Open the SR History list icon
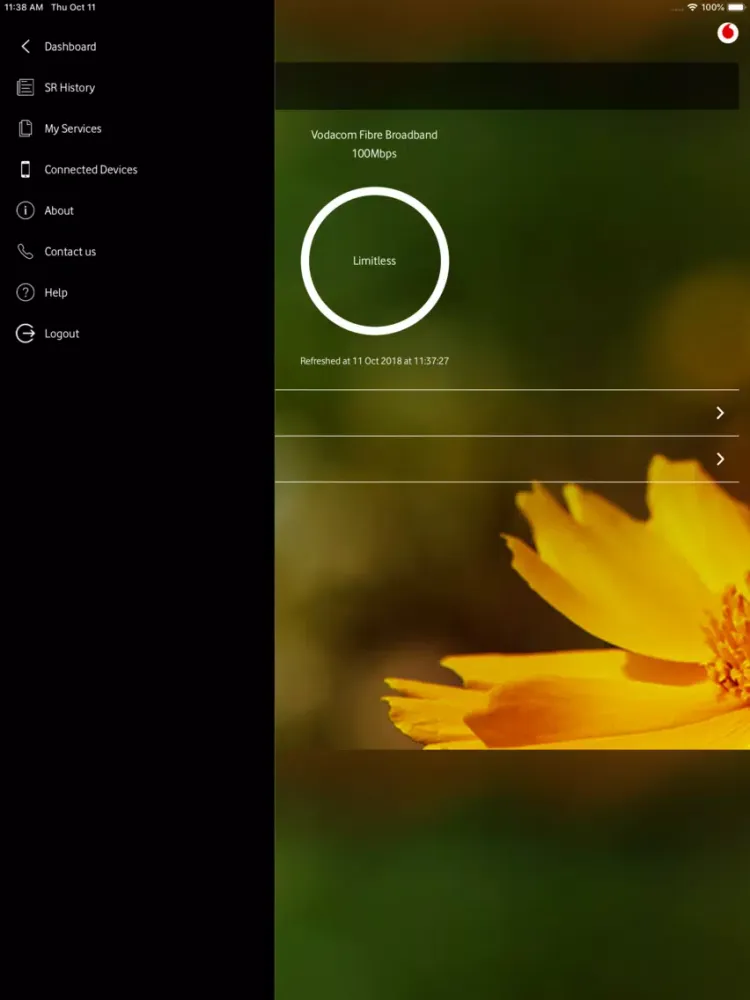Image resolution: width=750 pixels, height=1000 pixels. click(x=26, y=87)
